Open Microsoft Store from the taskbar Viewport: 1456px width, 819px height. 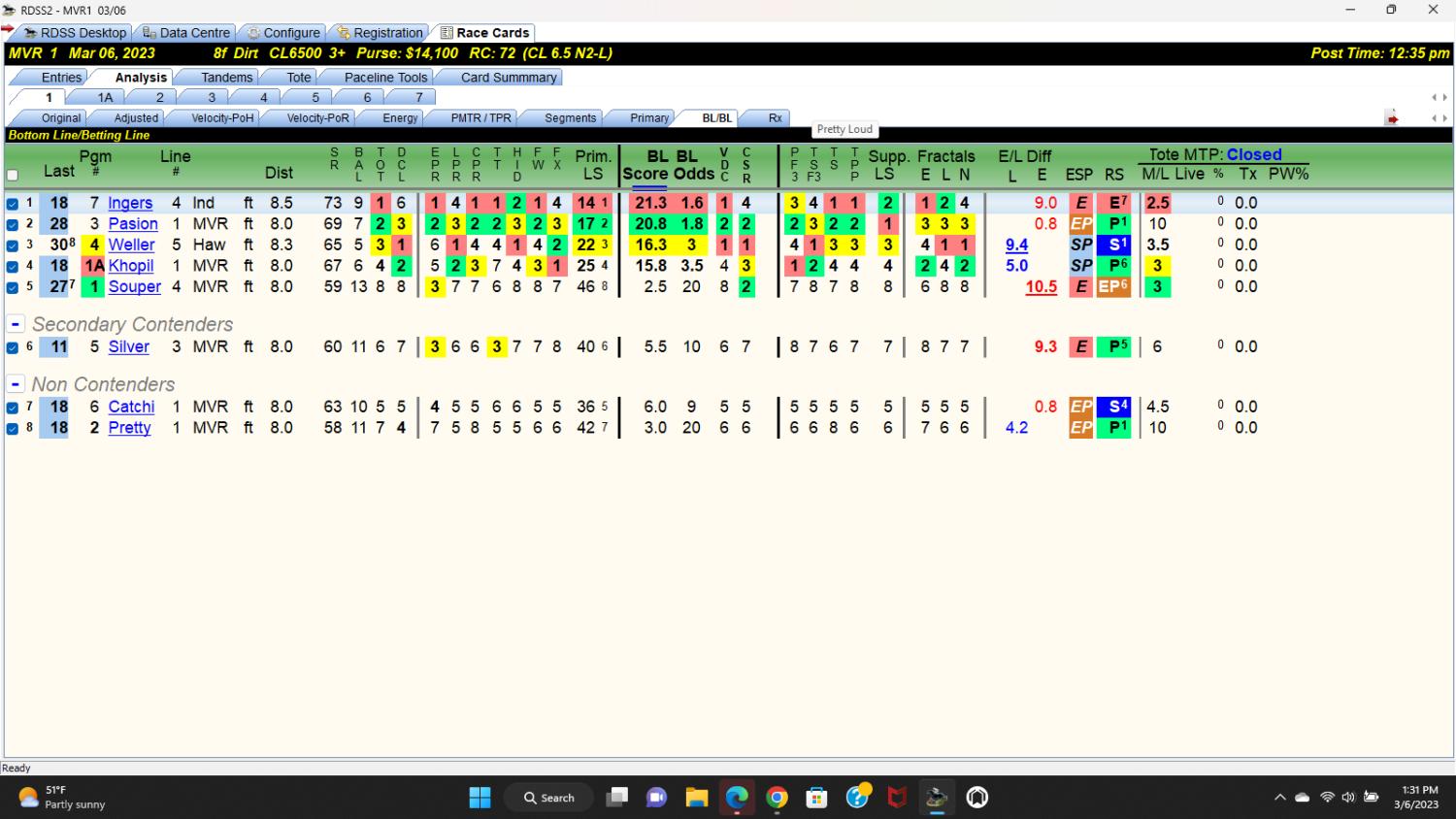click(816, 798)
